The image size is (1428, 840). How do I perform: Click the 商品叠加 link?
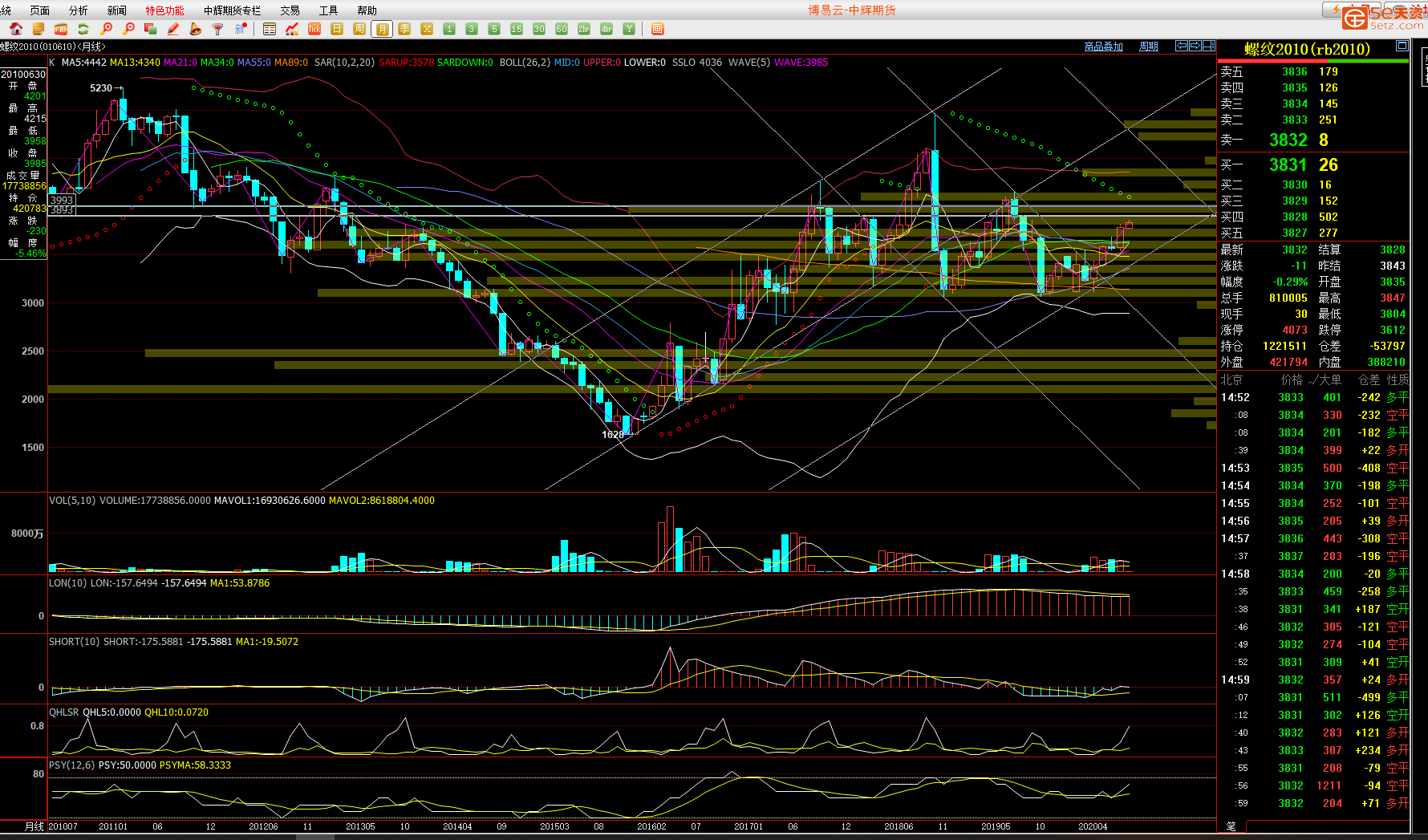(x=1103, y=47)
